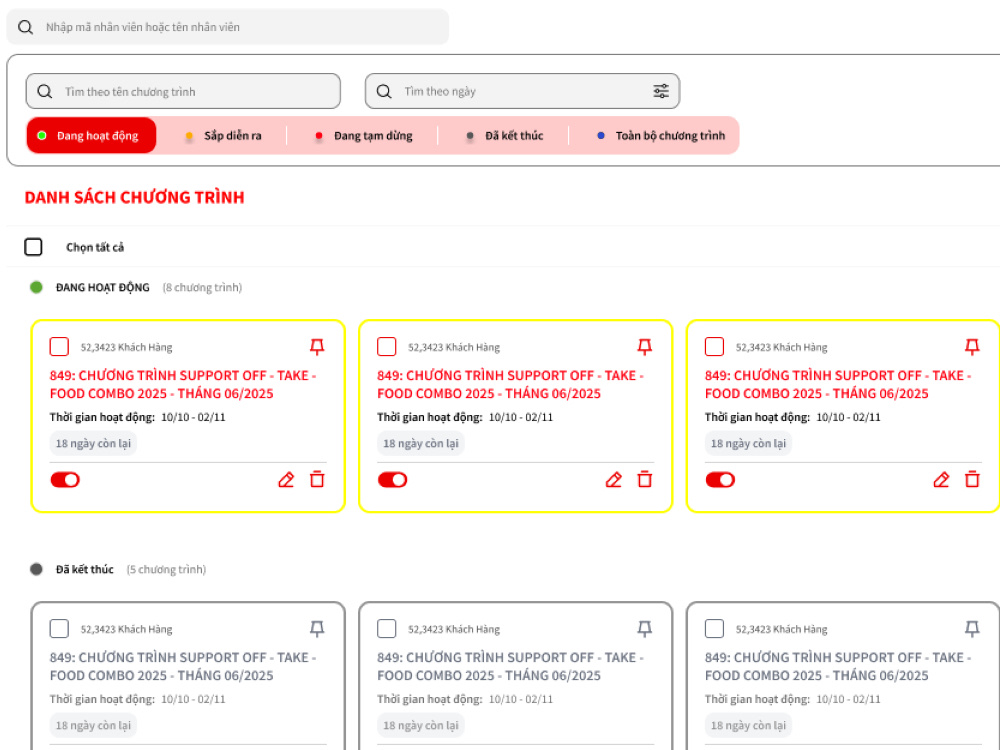The height and width of the screenshot is (750, 1000).
Task: Select the 'Đang tạm dừng' filter tab
Action: [x=364, y=135]
